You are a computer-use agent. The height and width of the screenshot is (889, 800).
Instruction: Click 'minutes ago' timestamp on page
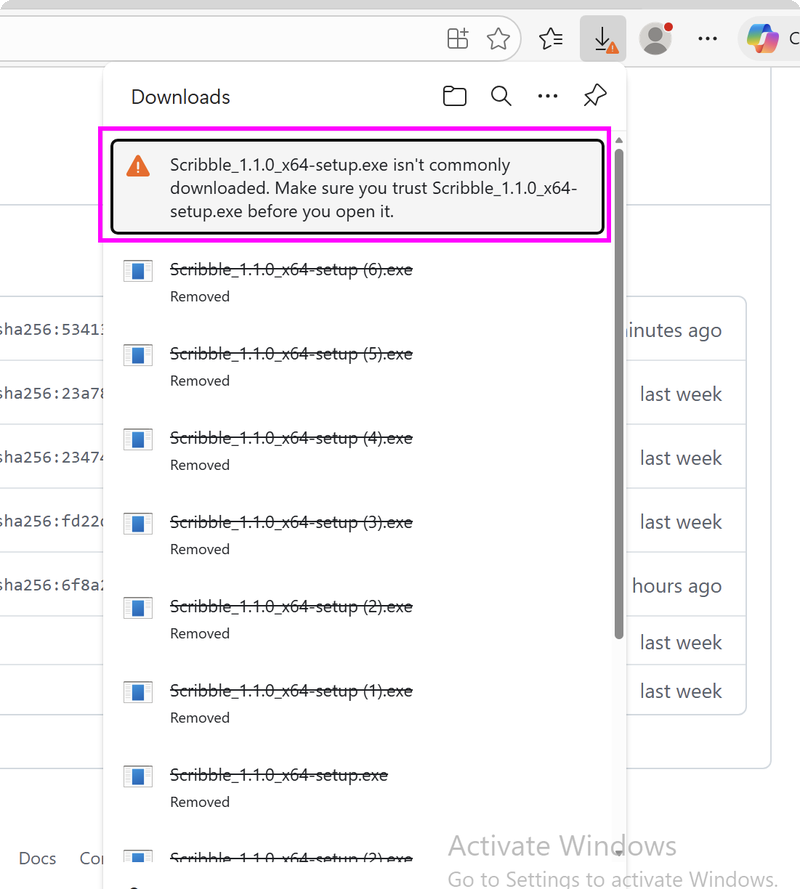pos(674,330)
